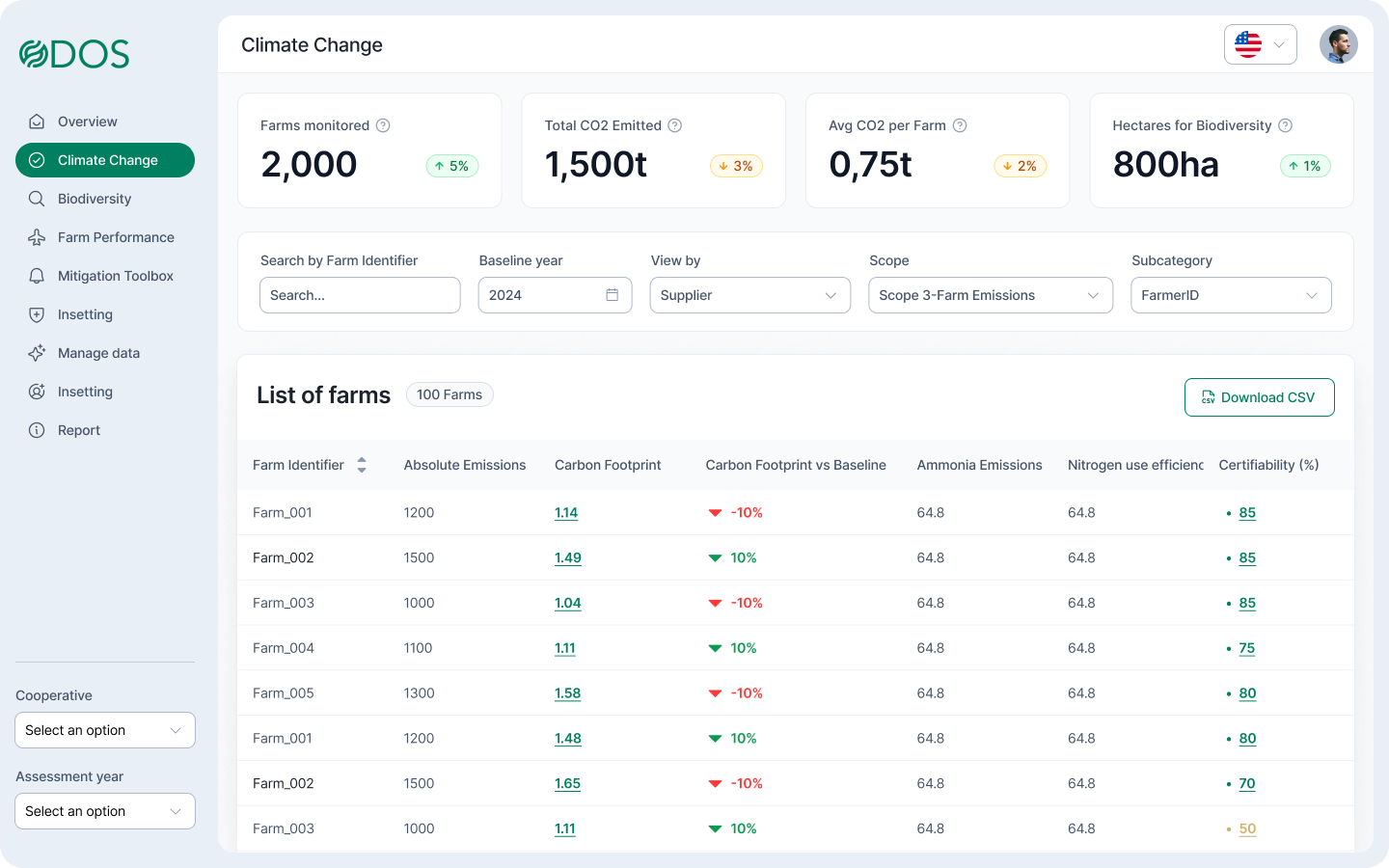
Task: Click the Report info icon
Action: click(37, 430)
